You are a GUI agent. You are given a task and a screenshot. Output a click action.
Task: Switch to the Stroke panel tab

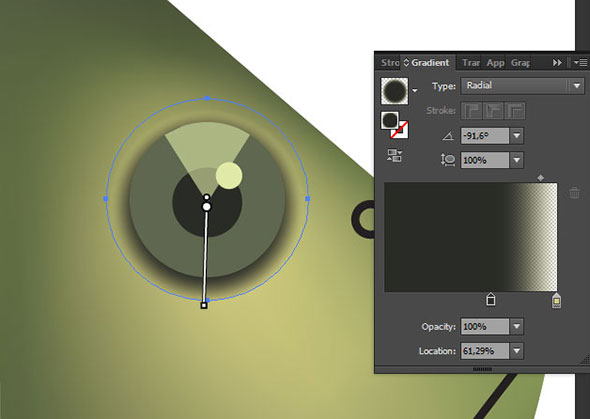coord(389,62)
